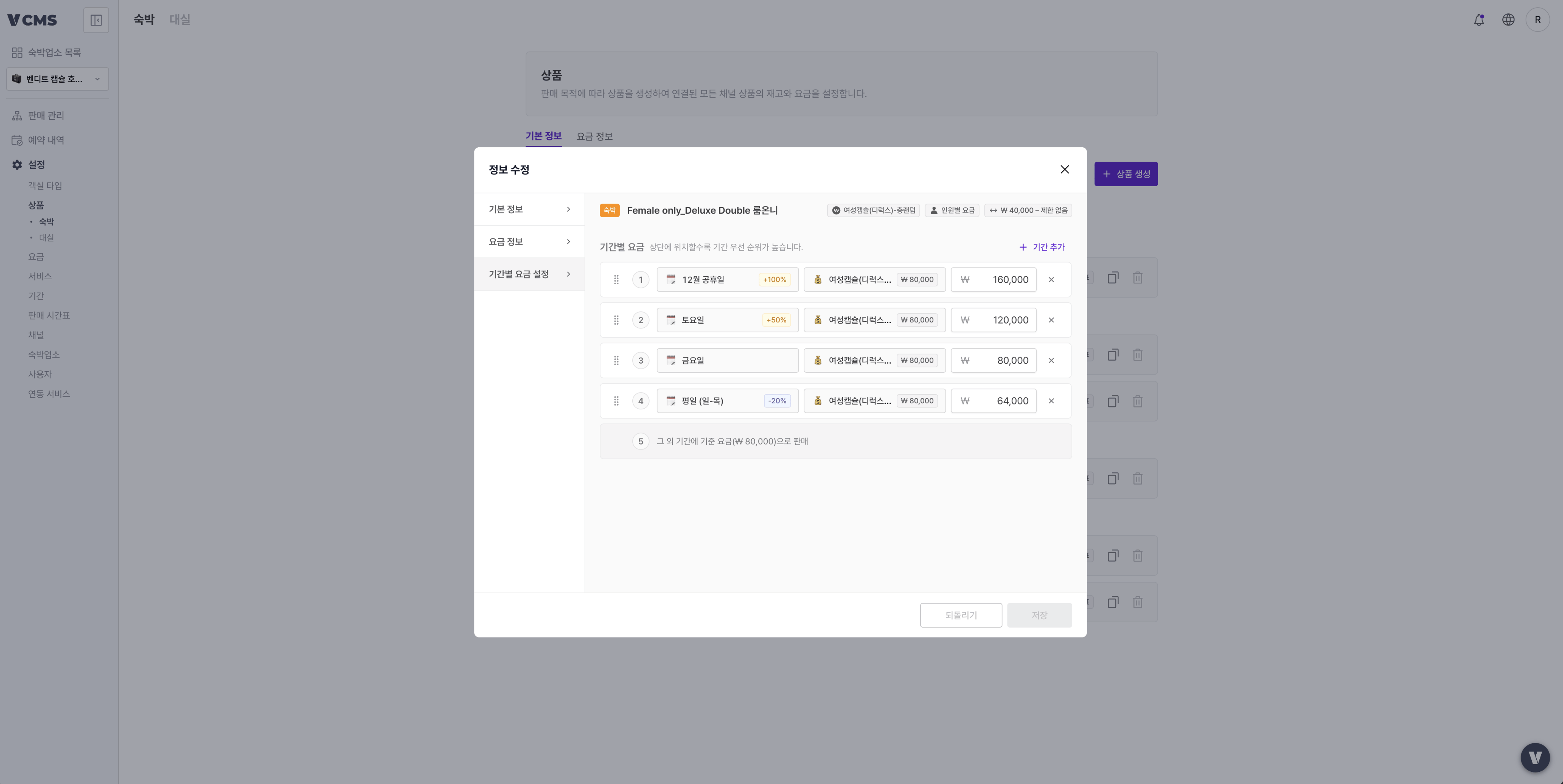Open the property selector 벤디트 캡슐 호... dropdown
This screenshot has width=1563, height=784.
coord(58,79)
